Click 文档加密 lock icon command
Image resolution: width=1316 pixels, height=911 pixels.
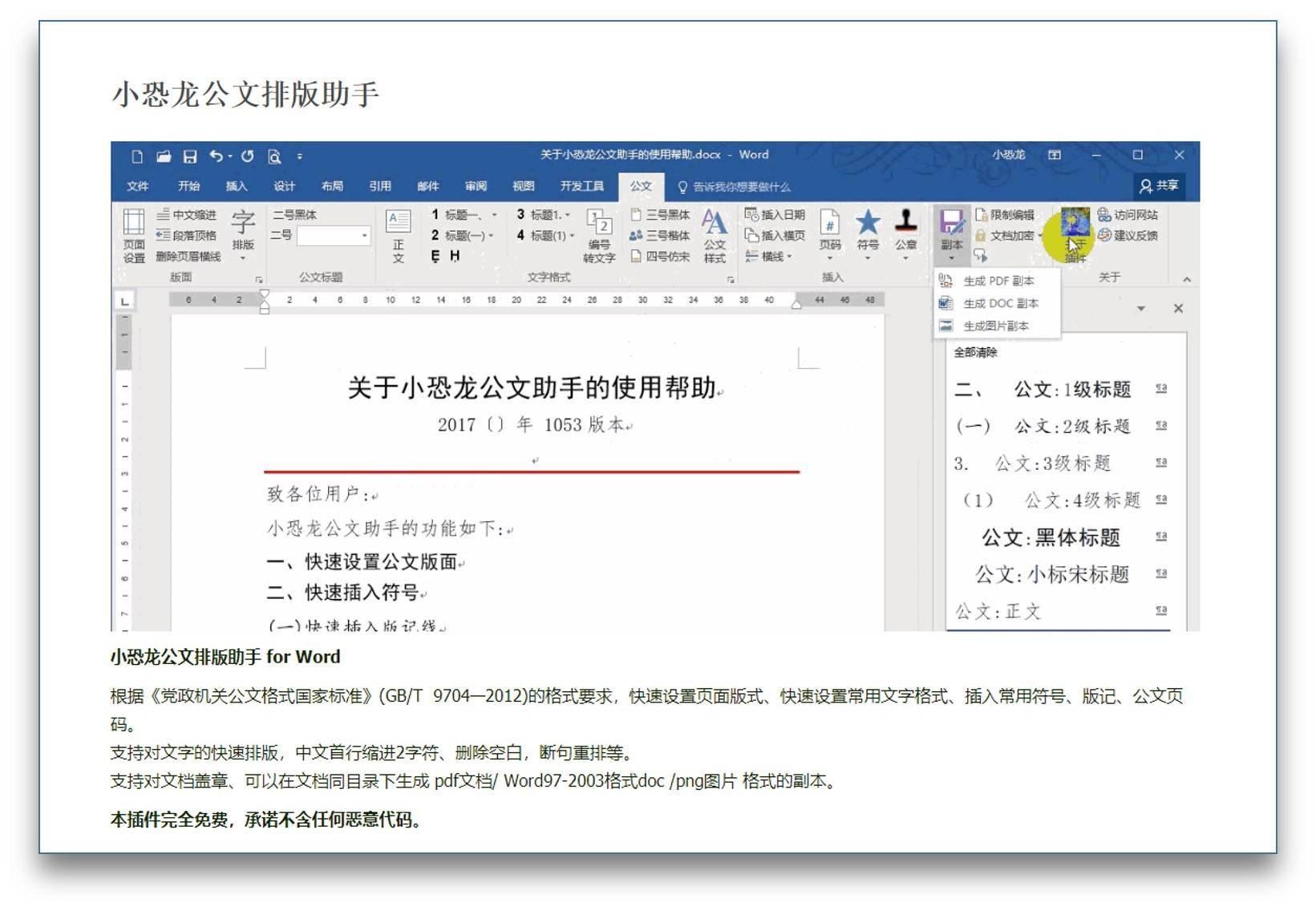coord(1009,236)
